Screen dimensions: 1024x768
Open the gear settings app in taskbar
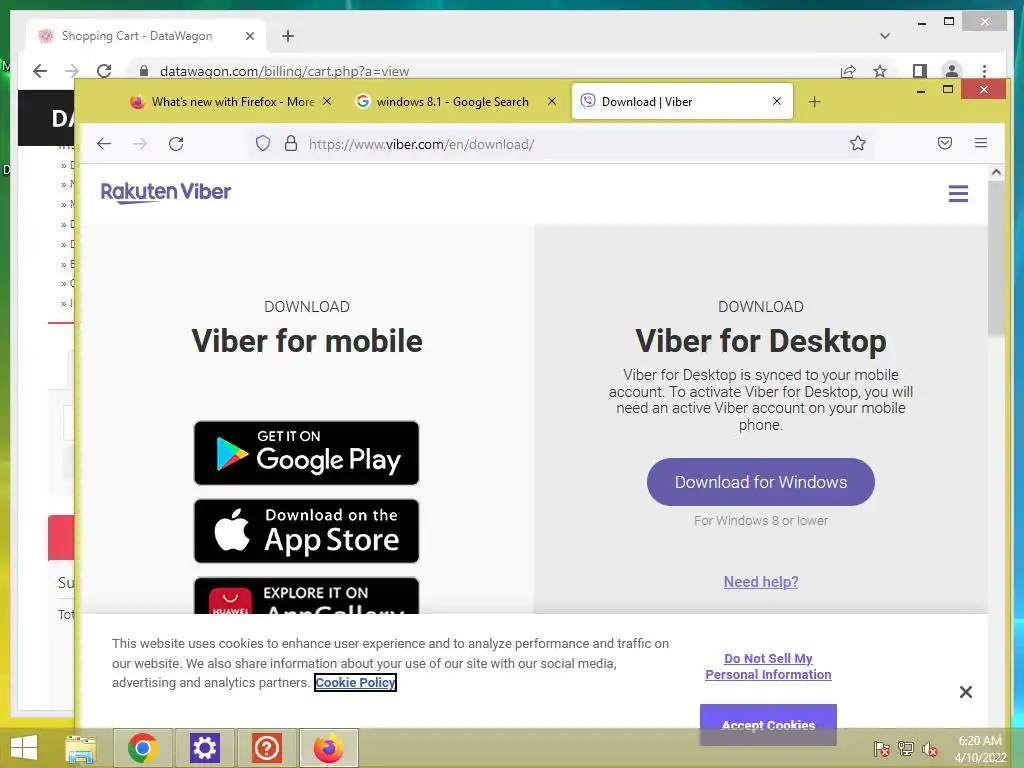click(204, 748)
